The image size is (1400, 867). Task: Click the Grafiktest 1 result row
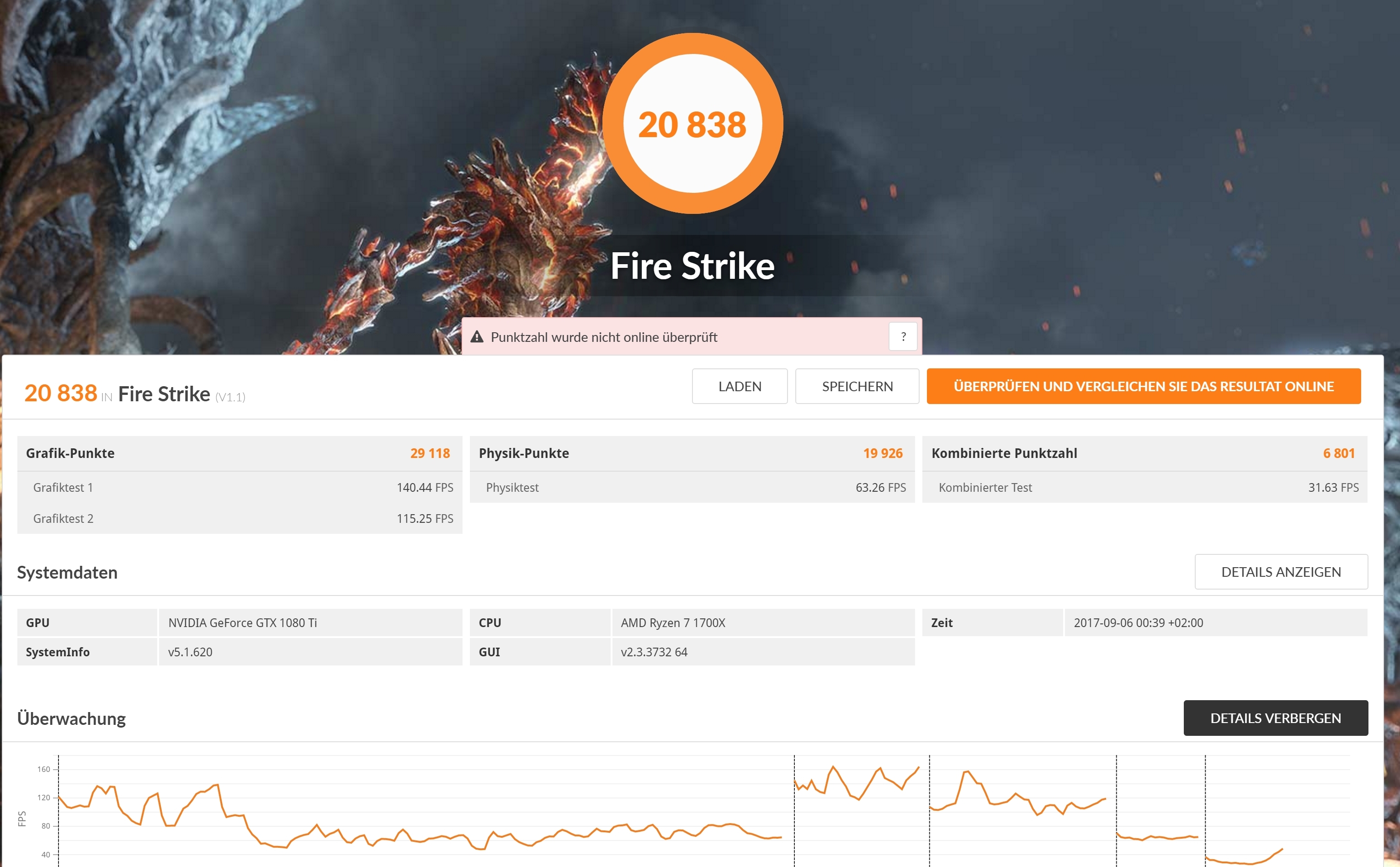(239, 487)
